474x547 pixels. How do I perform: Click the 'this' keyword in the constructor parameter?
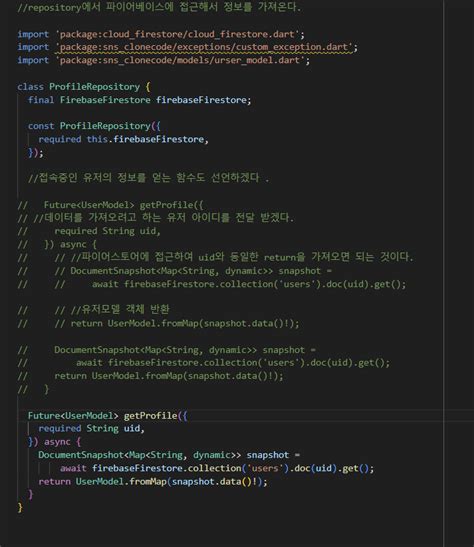click(97, 139)
